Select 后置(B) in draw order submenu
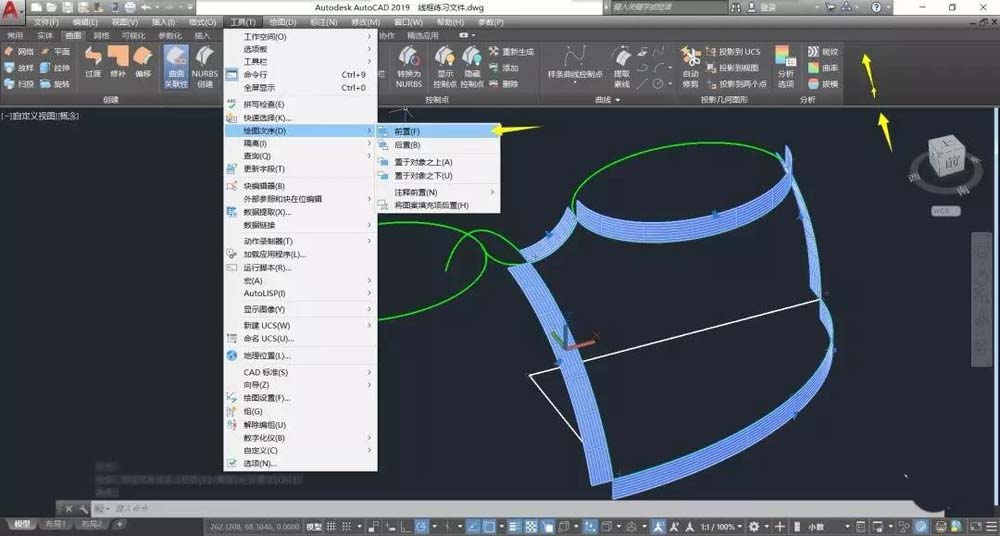Image resolution: width=1000 pixels, height=536 pixels. point(439,145)
